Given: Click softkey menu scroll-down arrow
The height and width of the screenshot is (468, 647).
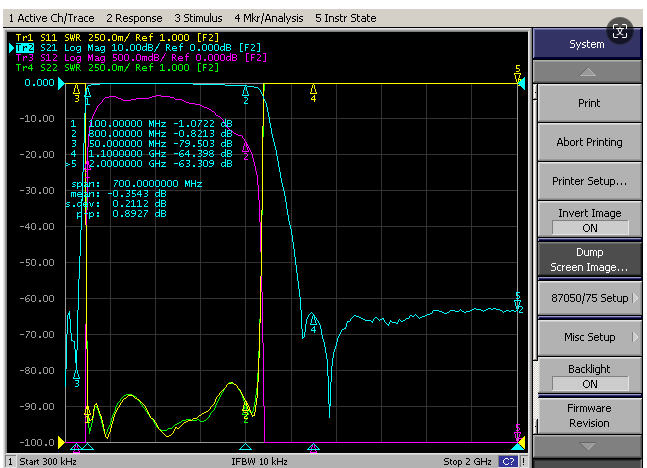Looking at the screenshot, I should [x=587, y=446].
